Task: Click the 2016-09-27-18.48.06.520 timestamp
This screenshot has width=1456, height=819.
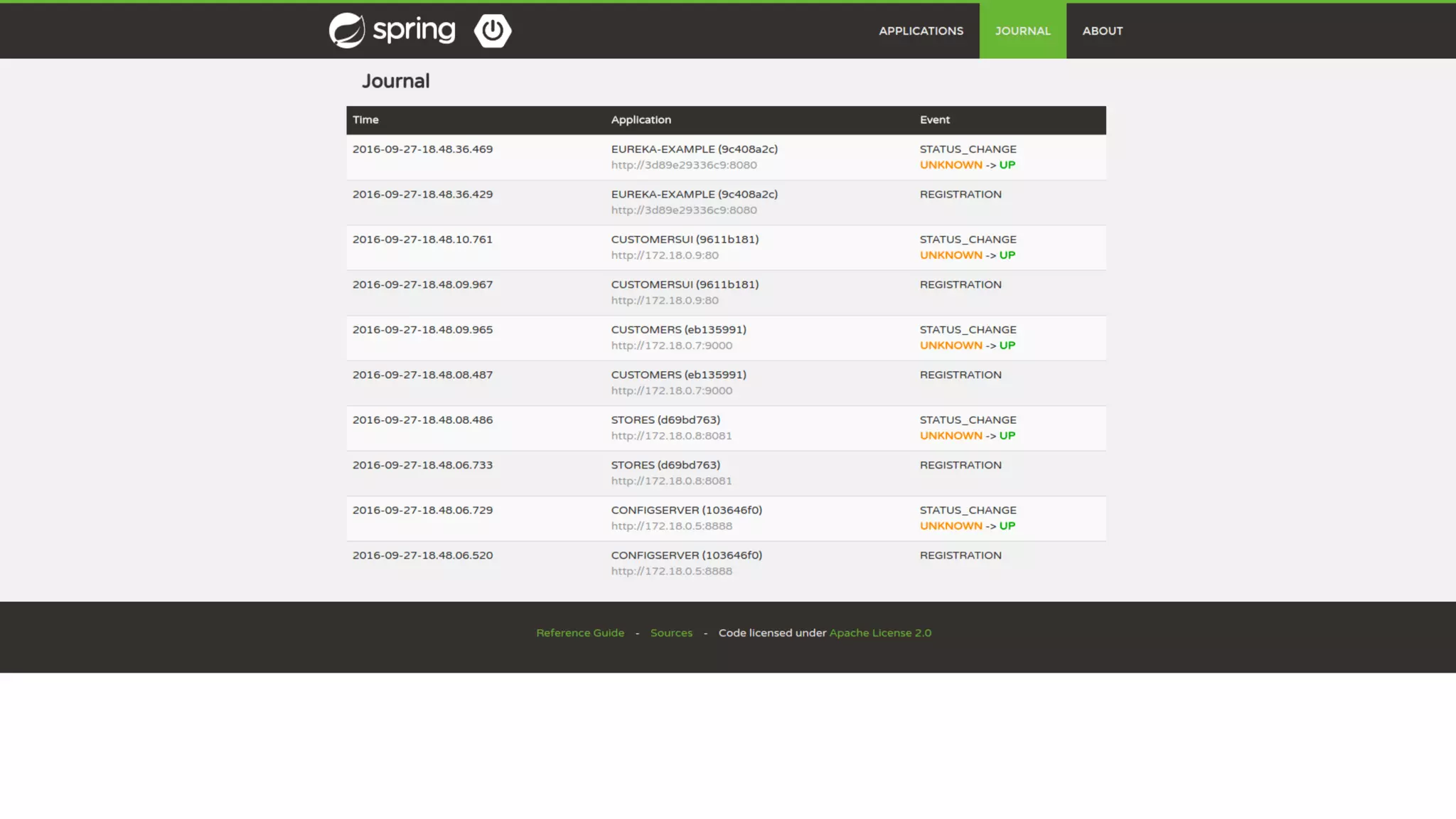Action: point(422,555)
